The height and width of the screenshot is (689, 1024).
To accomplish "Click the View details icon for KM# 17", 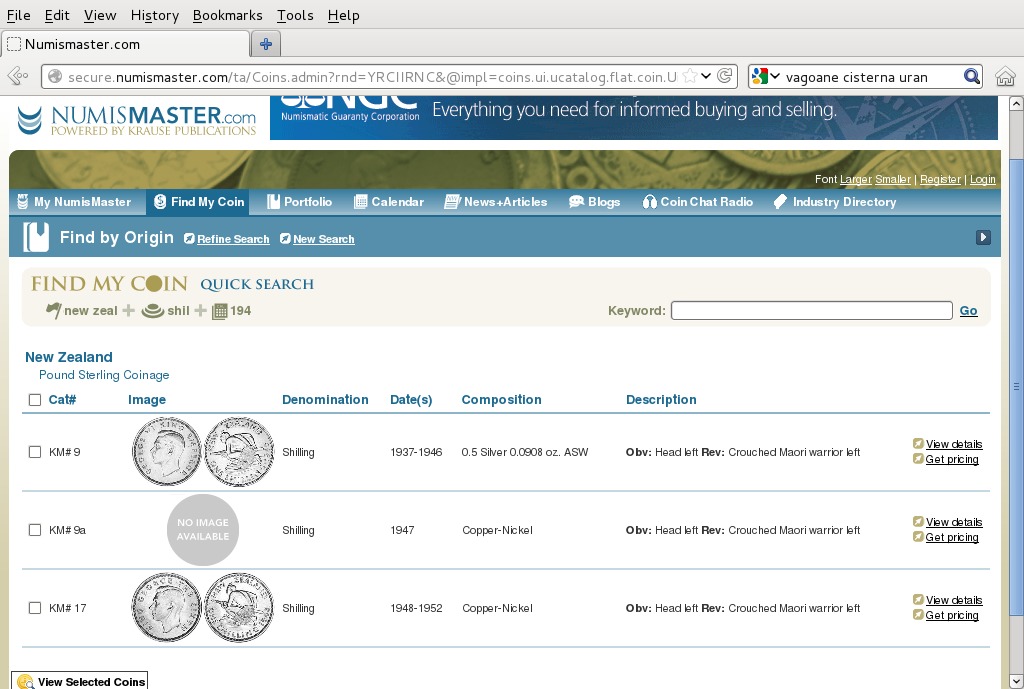I will (918, 600).
